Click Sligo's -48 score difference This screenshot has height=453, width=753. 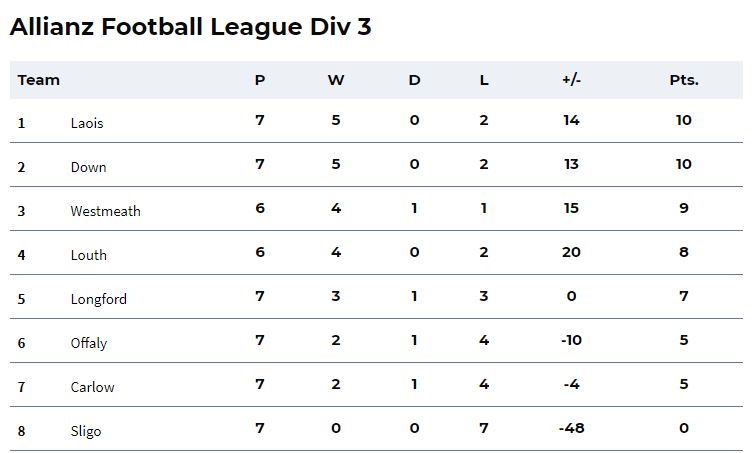pyautogui.click(x=571, y=428)
